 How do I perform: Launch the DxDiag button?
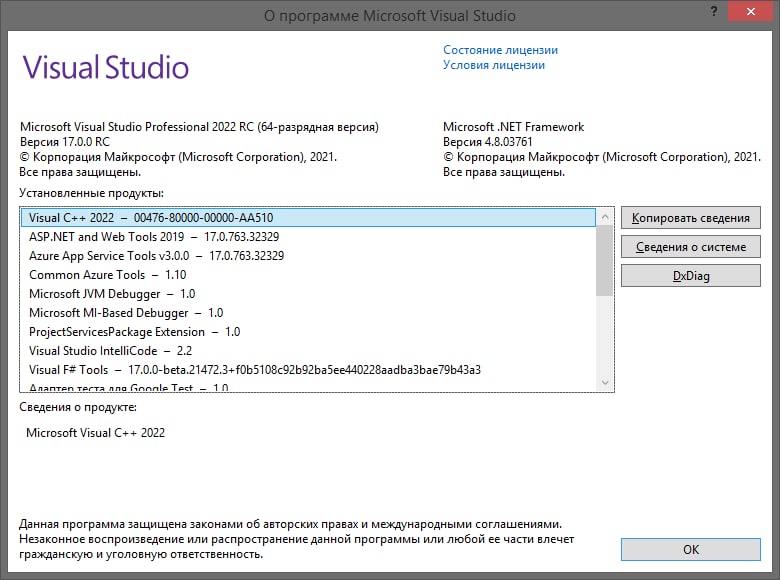[x=690, y=276]
